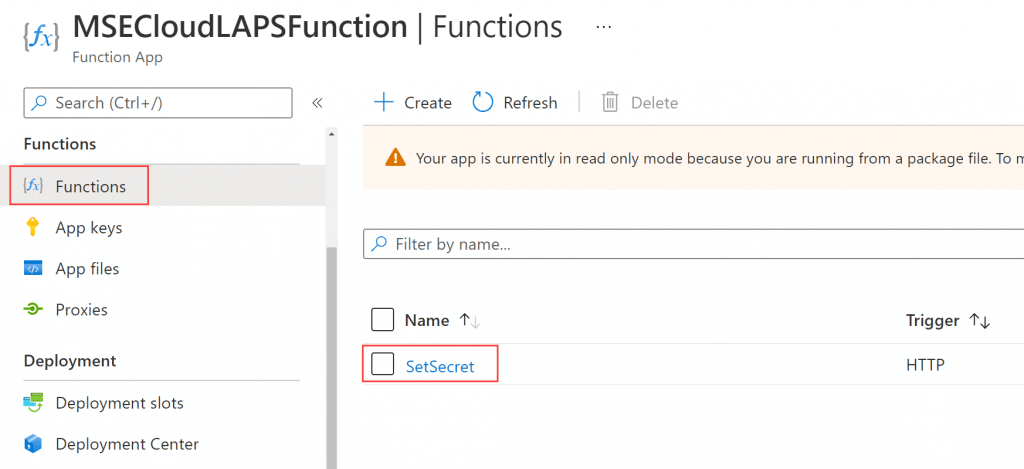This screenshot has height=469, width=1024.
Task: Click the App files code icon
Action: (33, 268)
